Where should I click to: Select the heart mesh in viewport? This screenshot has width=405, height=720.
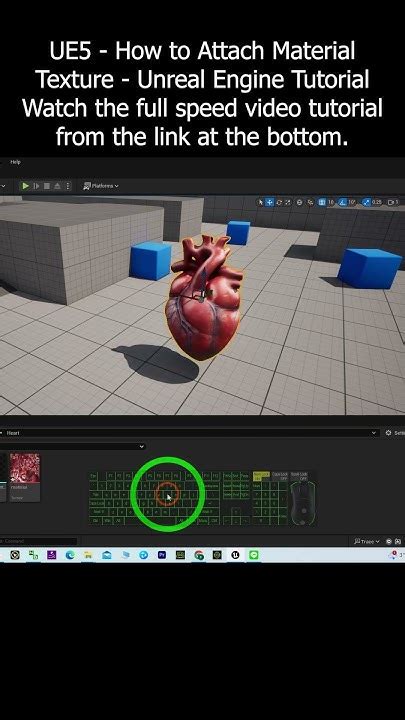[x=202, y=298]
